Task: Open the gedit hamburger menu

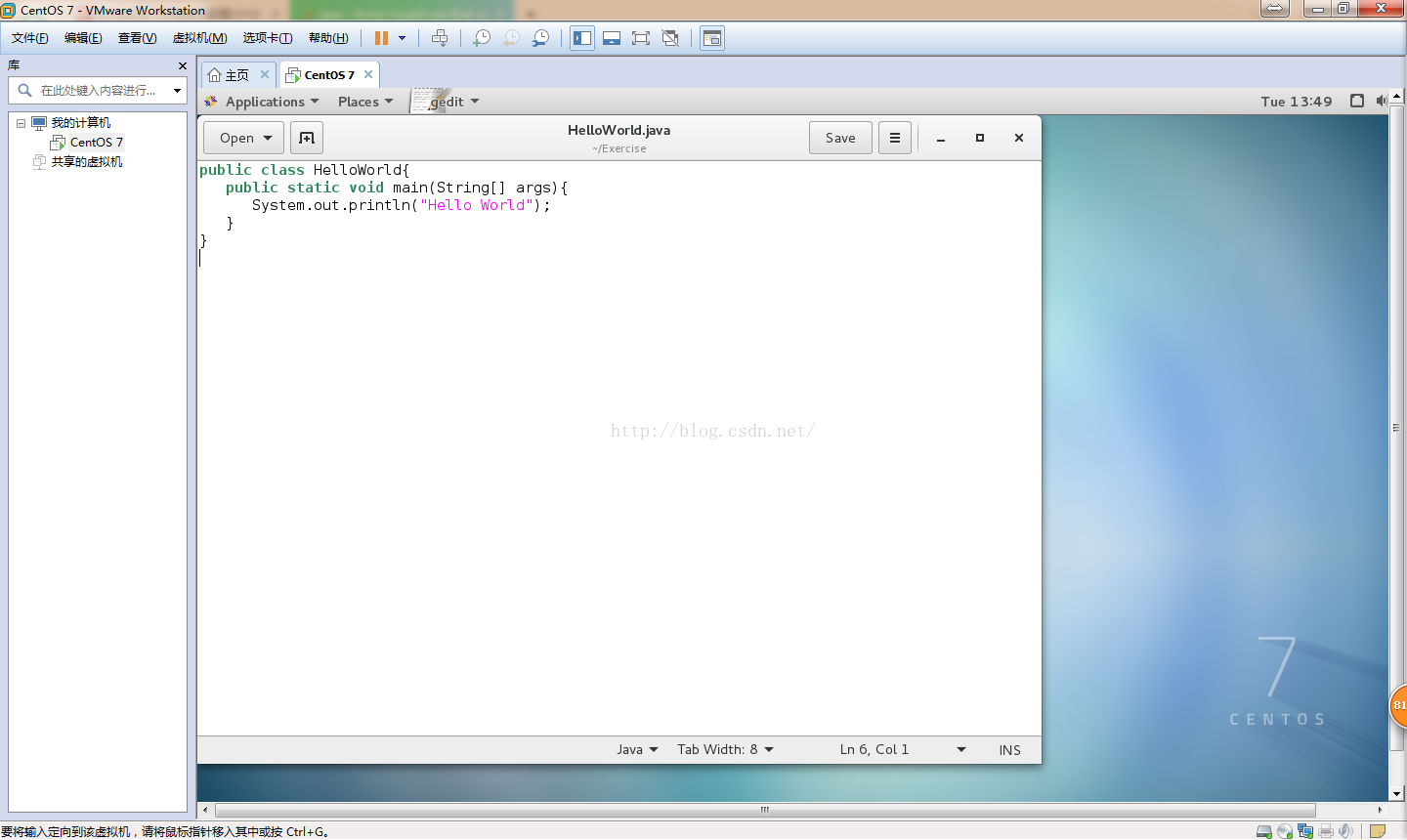Action: pyautogui.click(x=895, y=138)
